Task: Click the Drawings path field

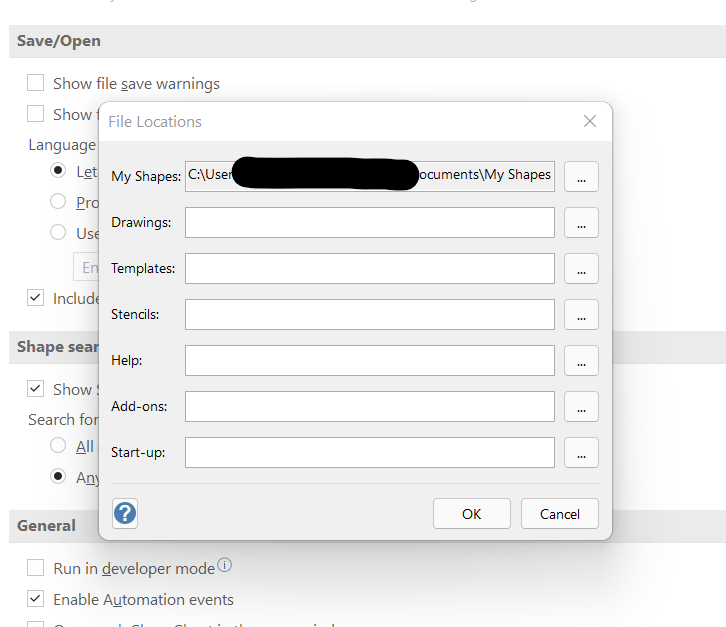Action: 370,222
